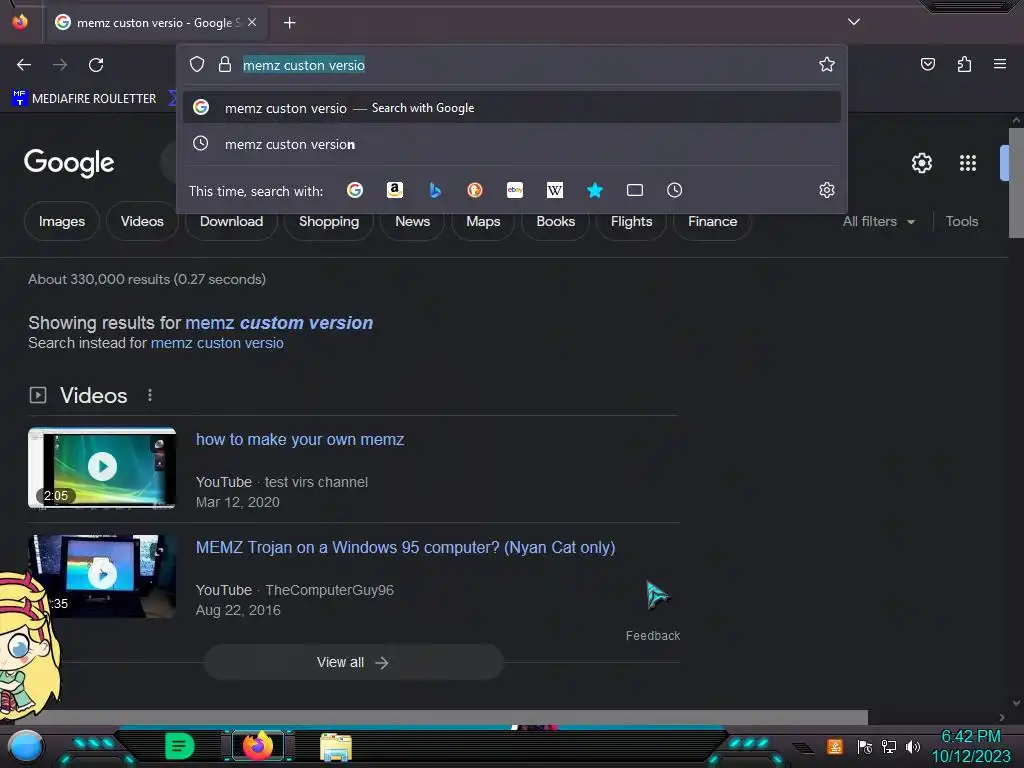Select the Maps filter tab
Image resolution: width=1024 pixels, height=768 pixels.
(x=483, y=221)
